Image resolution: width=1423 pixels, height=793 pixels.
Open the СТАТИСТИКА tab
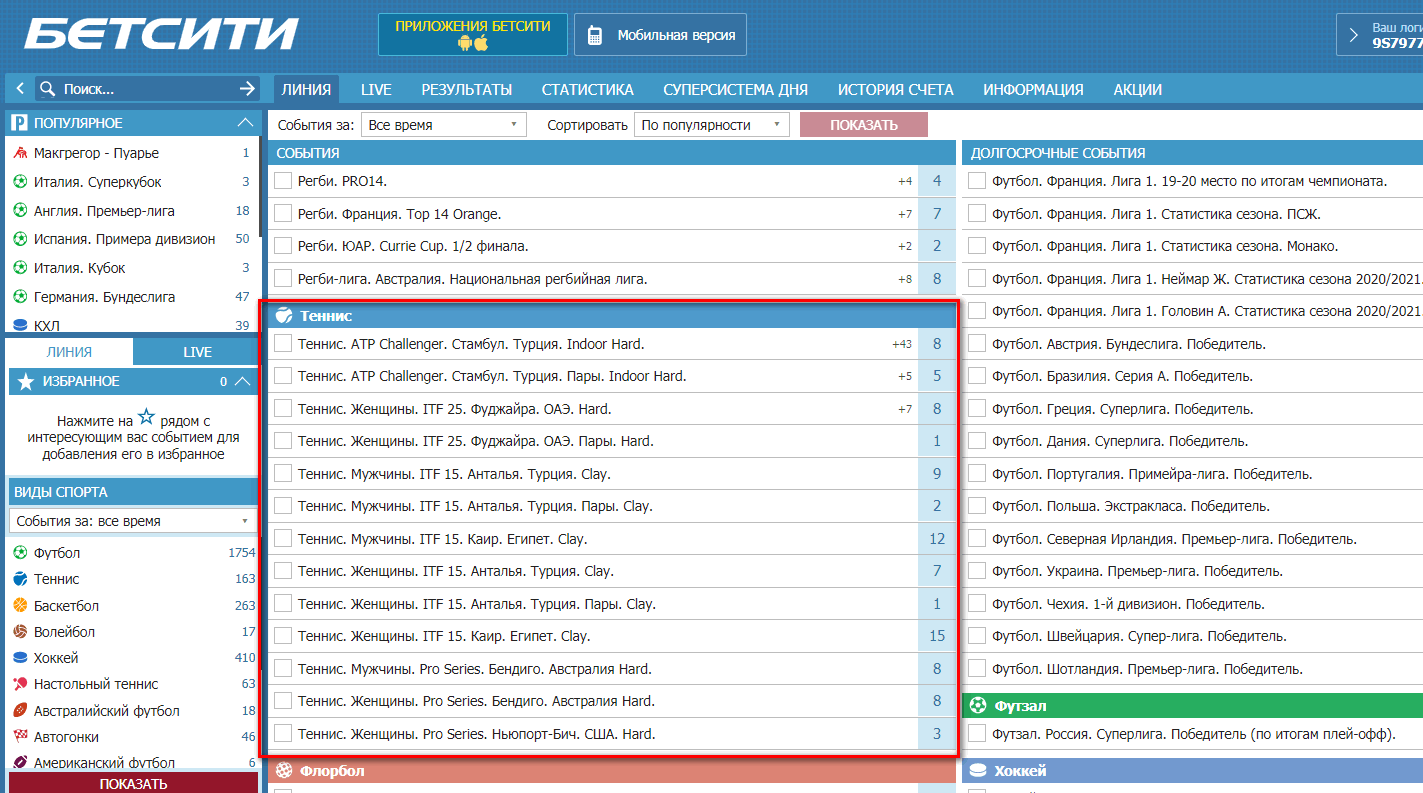(588, 89)
